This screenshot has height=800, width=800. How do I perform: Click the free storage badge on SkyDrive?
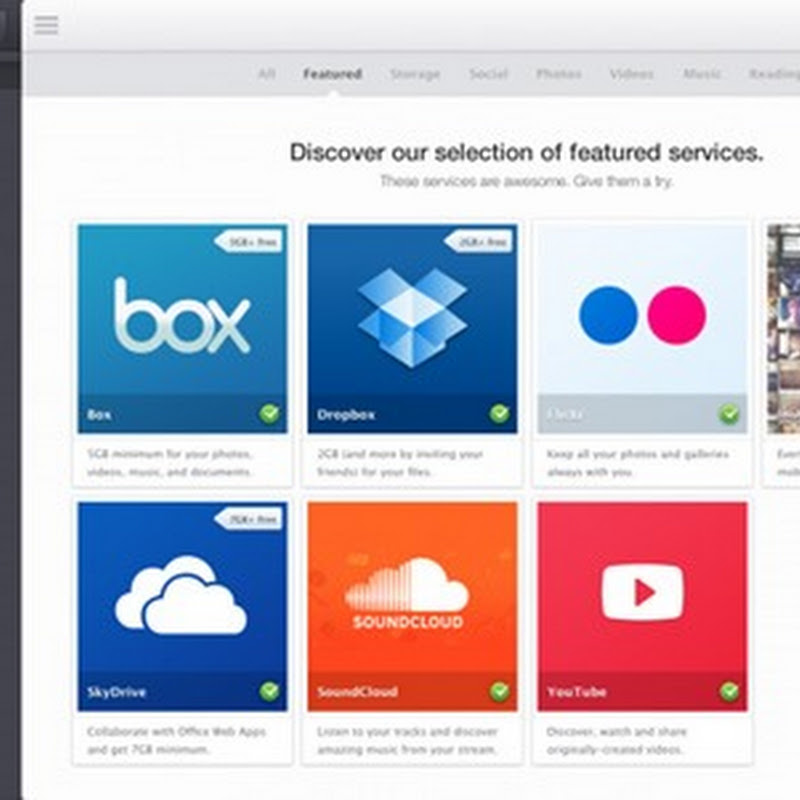[249, 519]
